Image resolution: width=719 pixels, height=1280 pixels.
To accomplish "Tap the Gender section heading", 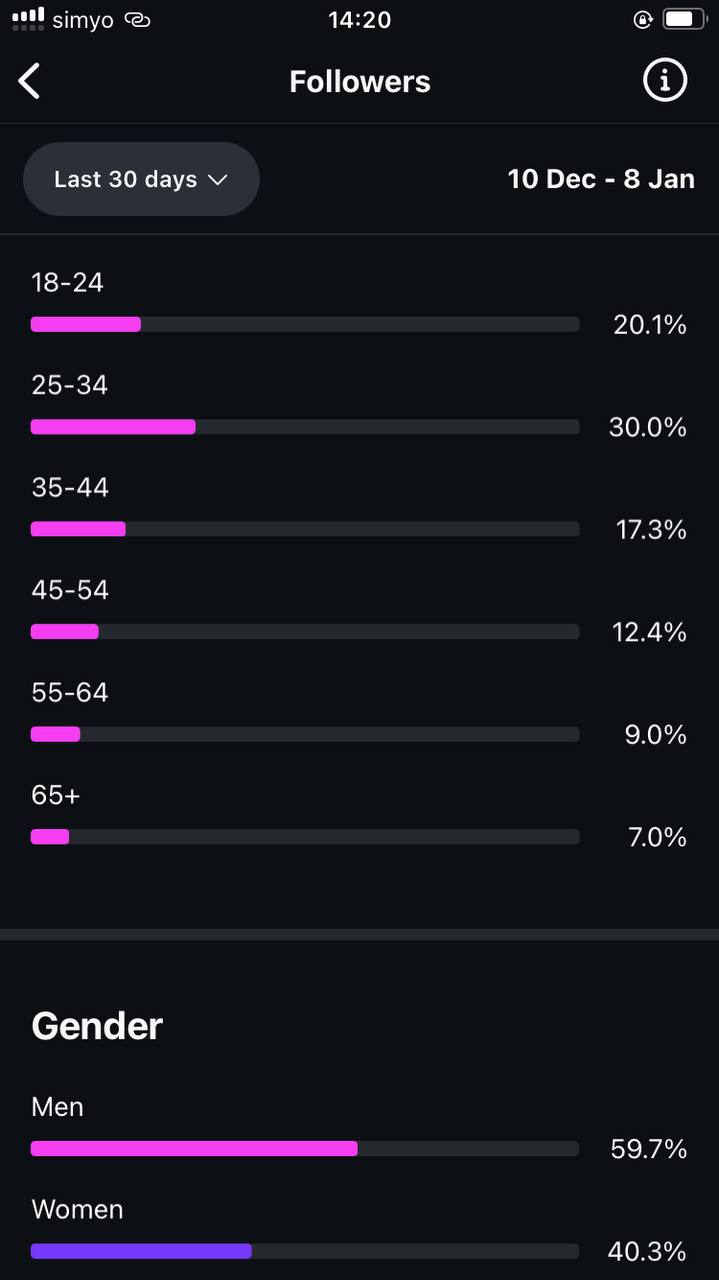I will click(97, 1026).
